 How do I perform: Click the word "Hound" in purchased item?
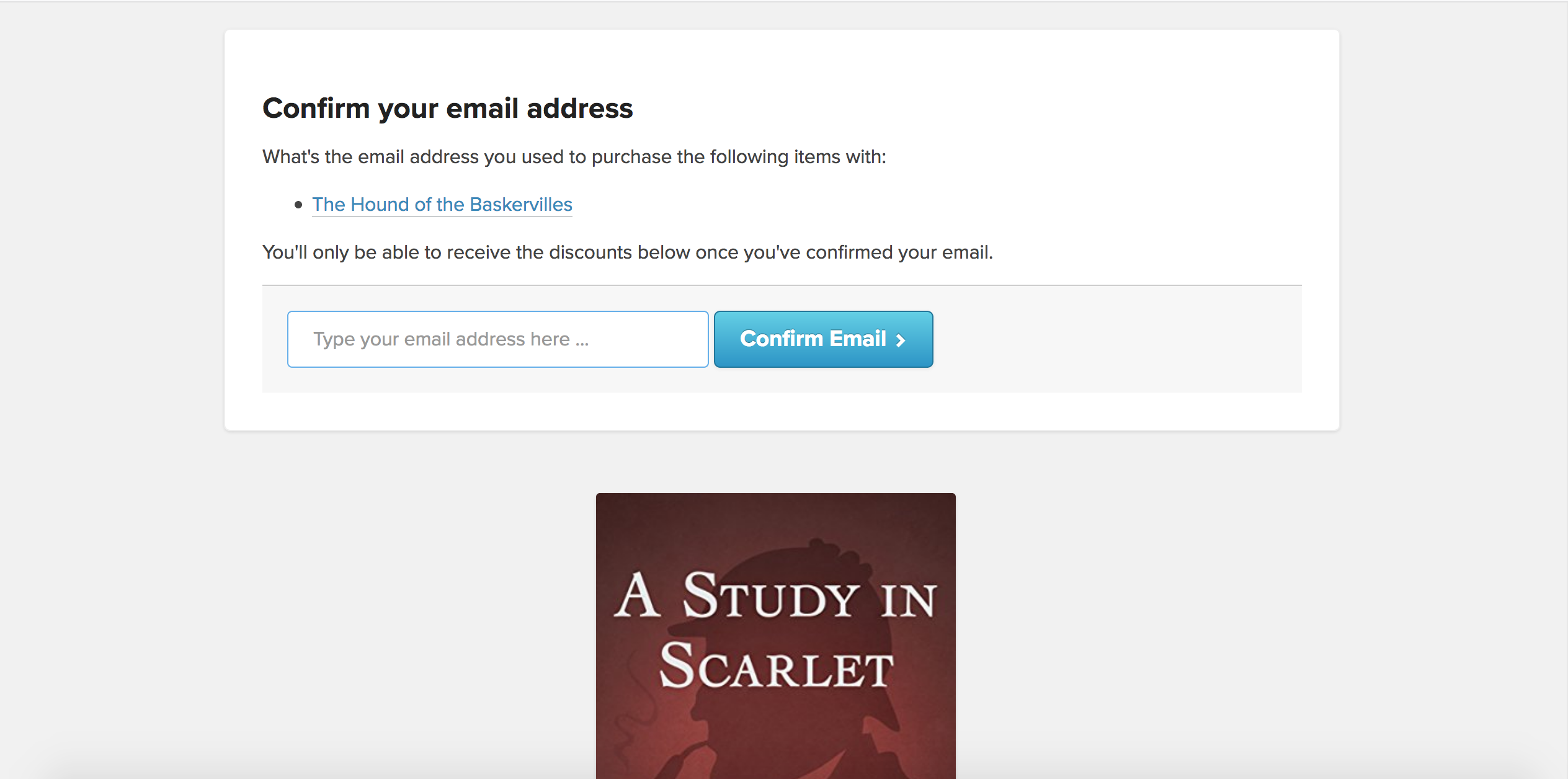[381, 205]
